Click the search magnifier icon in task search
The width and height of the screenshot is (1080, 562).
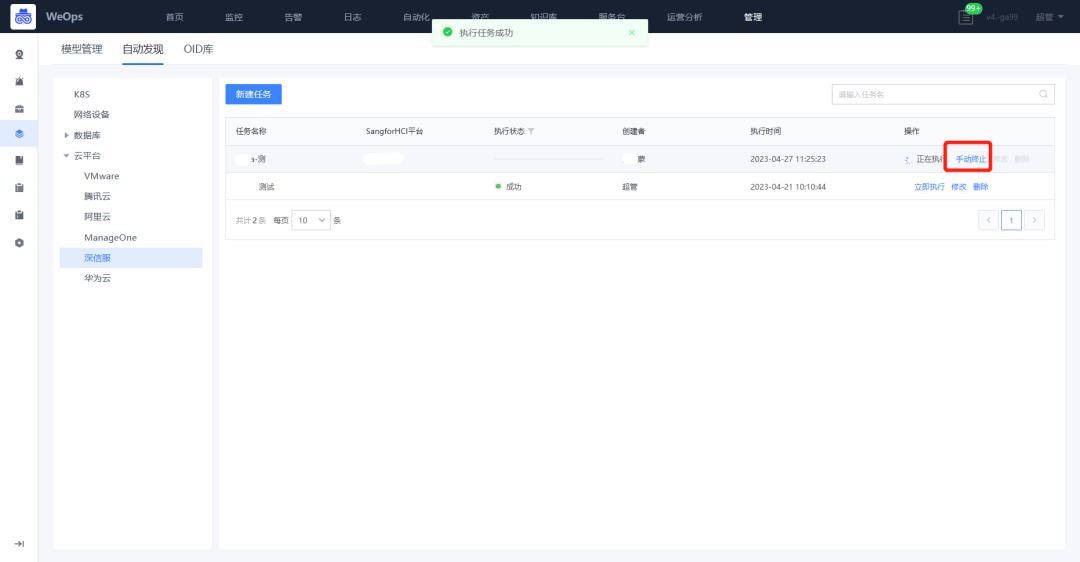point(1043,94)
